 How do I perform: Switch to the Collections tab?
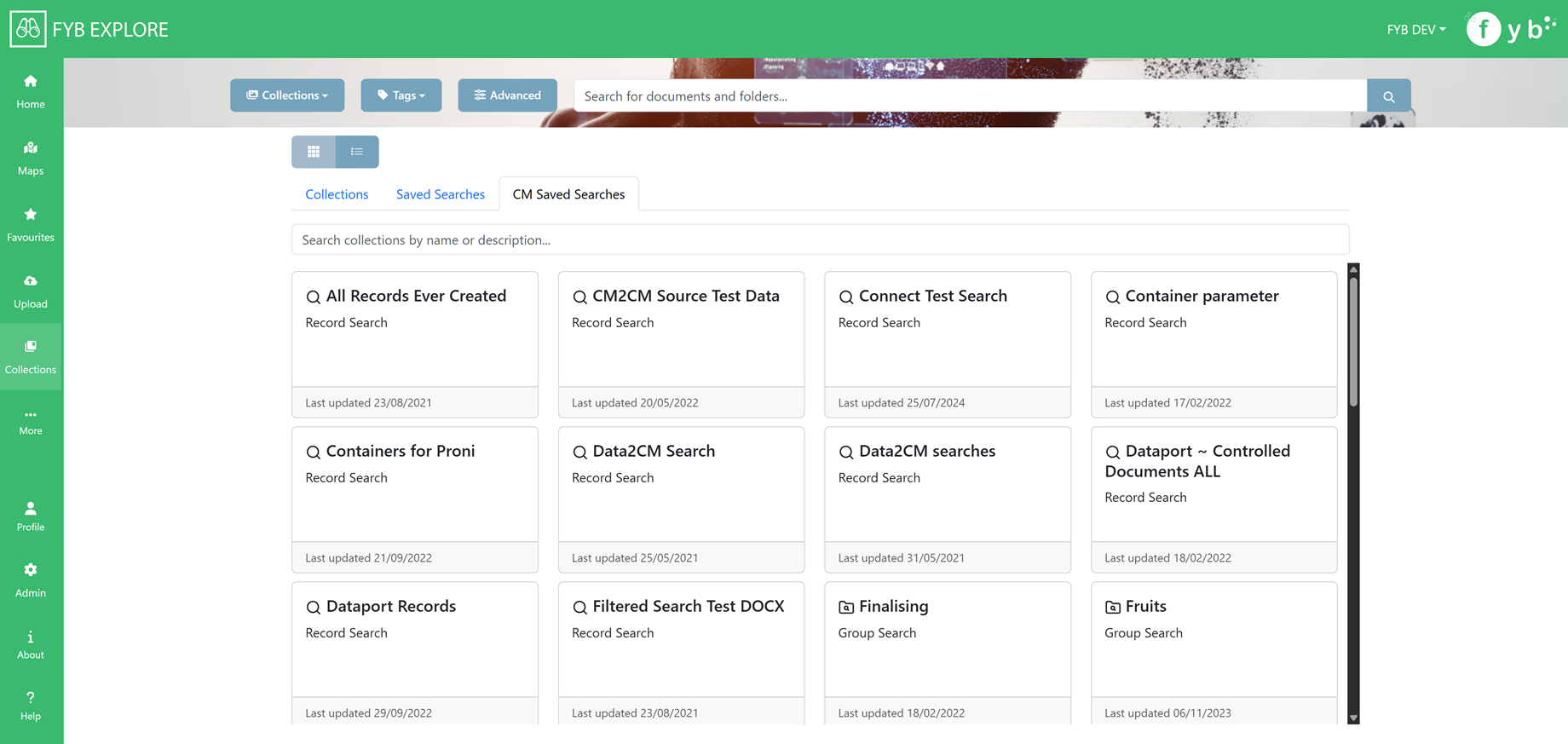tap(337, 194)
